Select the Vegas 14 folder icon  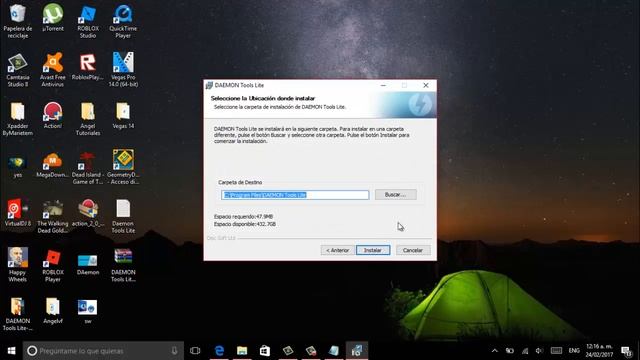123,115
